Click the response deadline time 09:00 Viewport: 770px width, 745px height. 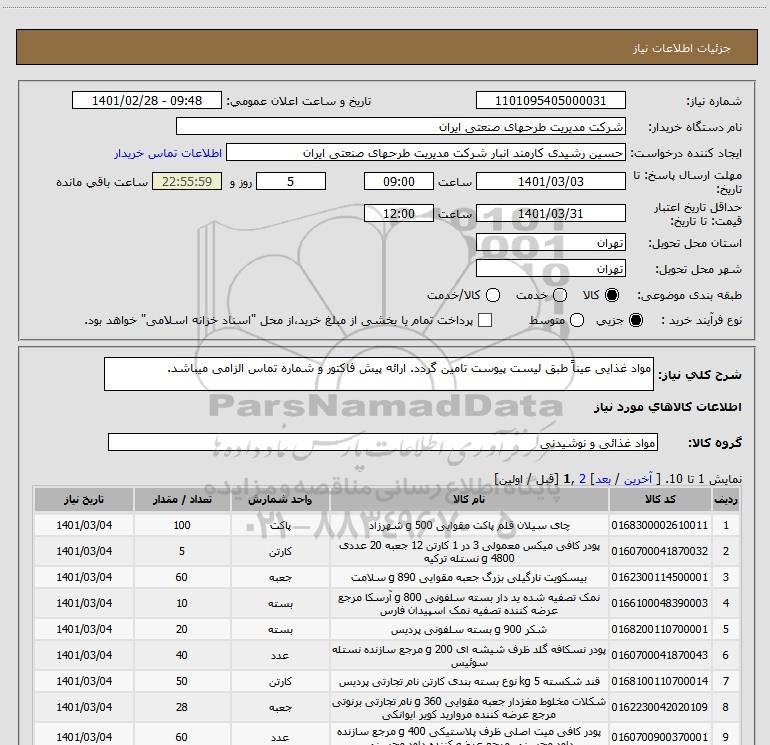pos(399,181)
